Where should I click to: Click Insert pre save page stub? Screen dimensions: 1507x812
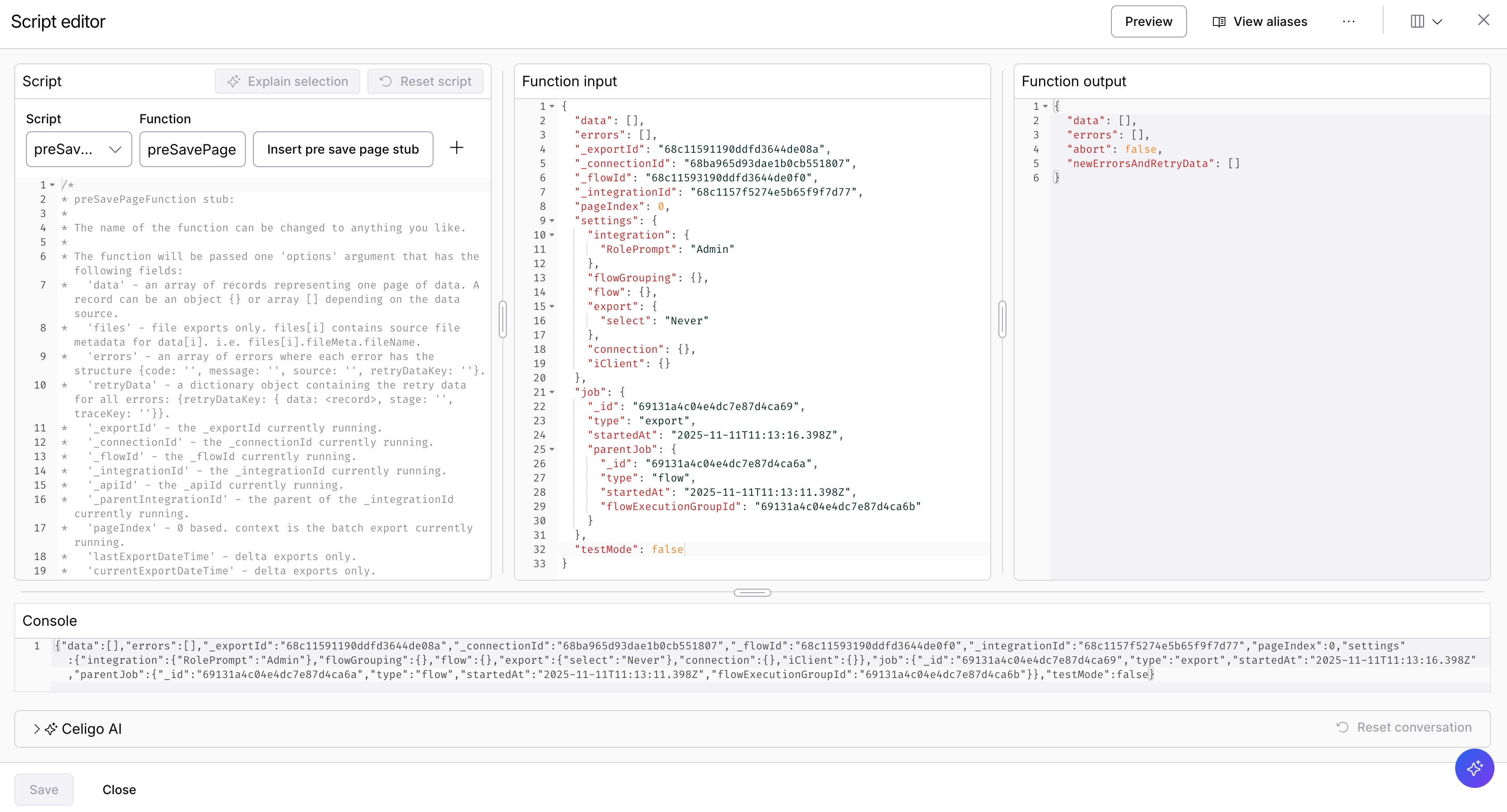pos(343,149)
